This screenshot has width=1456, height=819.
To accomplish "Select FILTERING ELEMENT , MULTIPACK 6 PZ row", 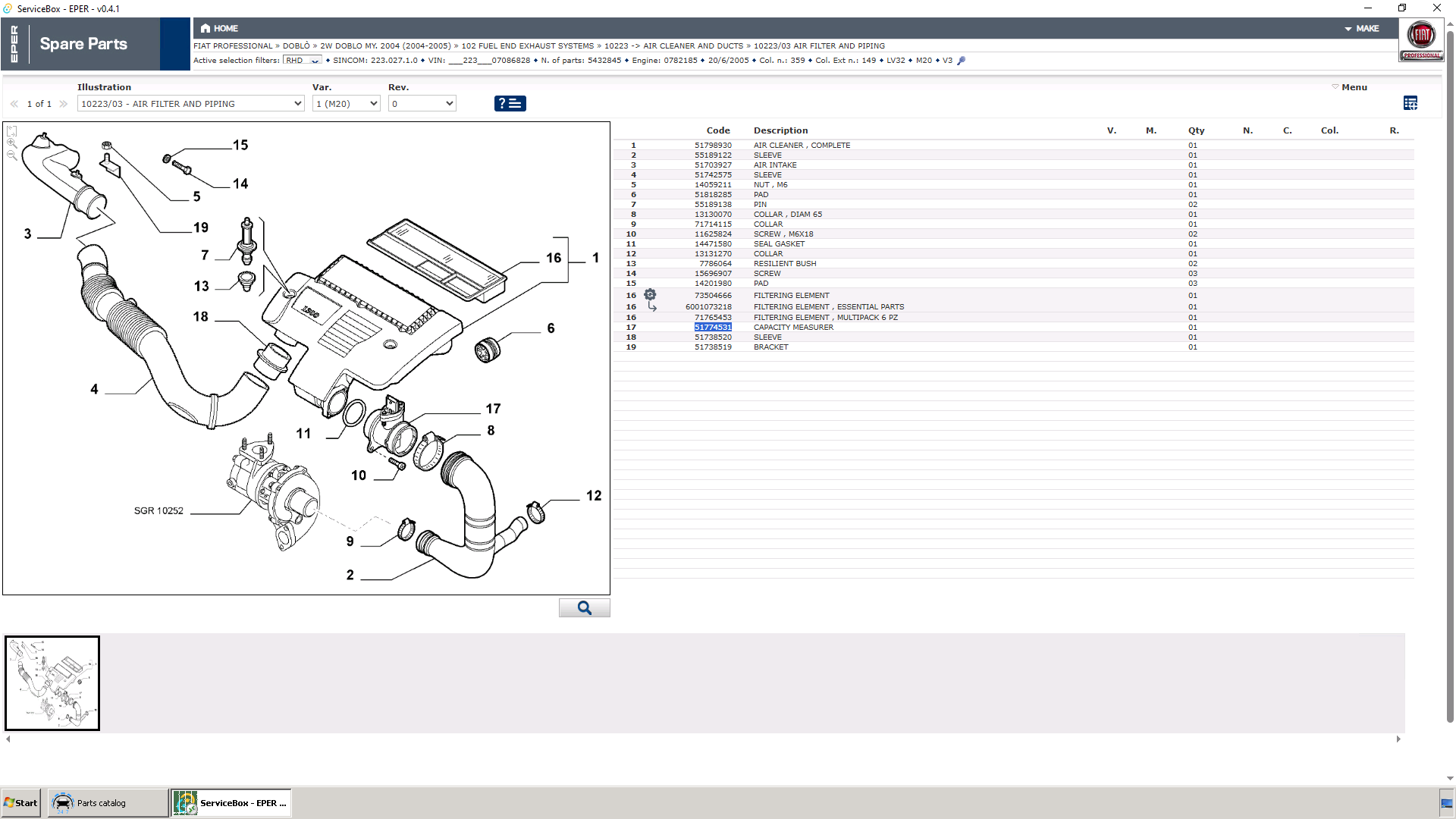I will click(x=1014, y=318).
